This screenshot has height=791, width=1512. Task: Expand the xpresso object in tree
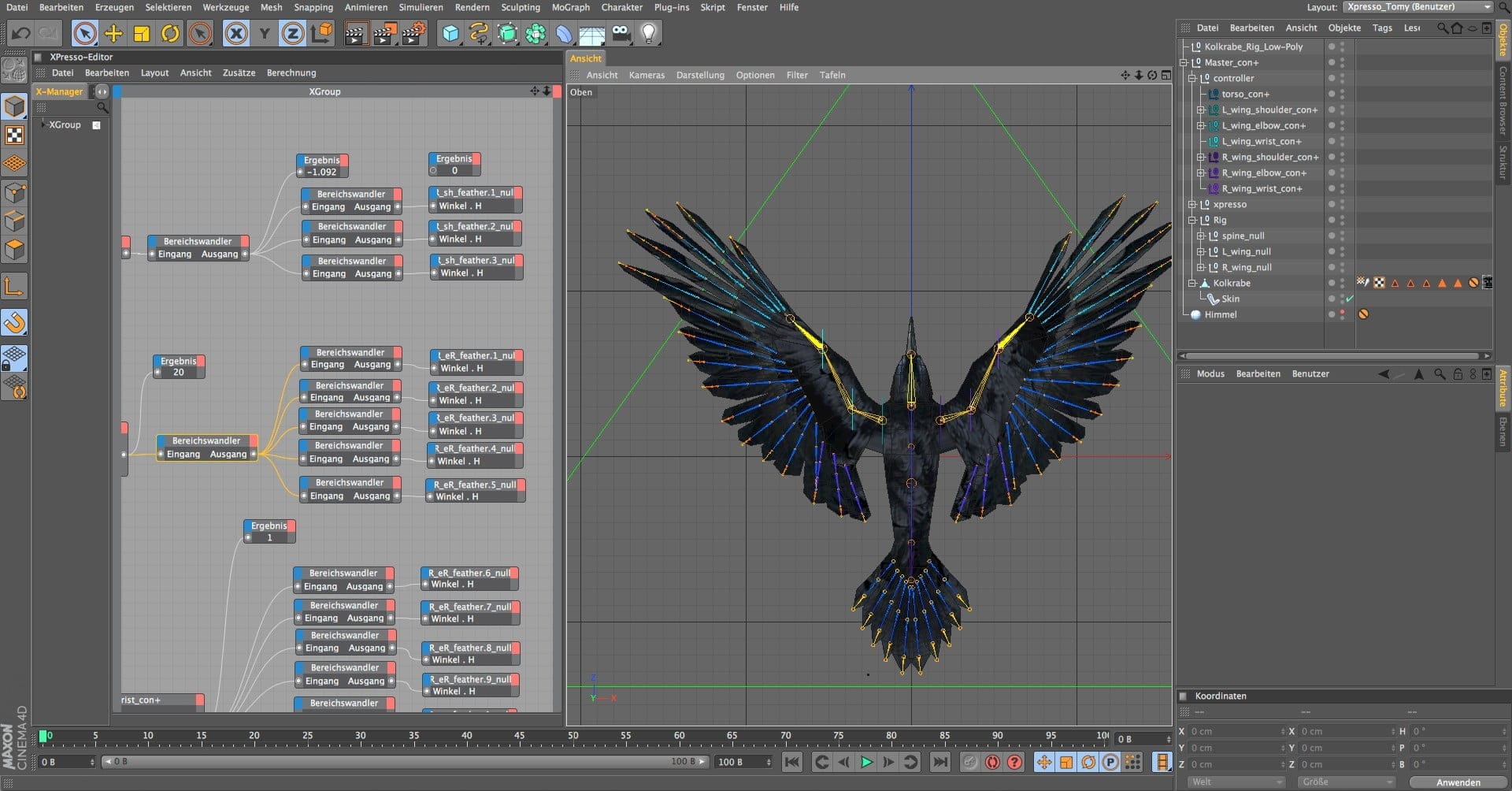(x=1191, y=205)
